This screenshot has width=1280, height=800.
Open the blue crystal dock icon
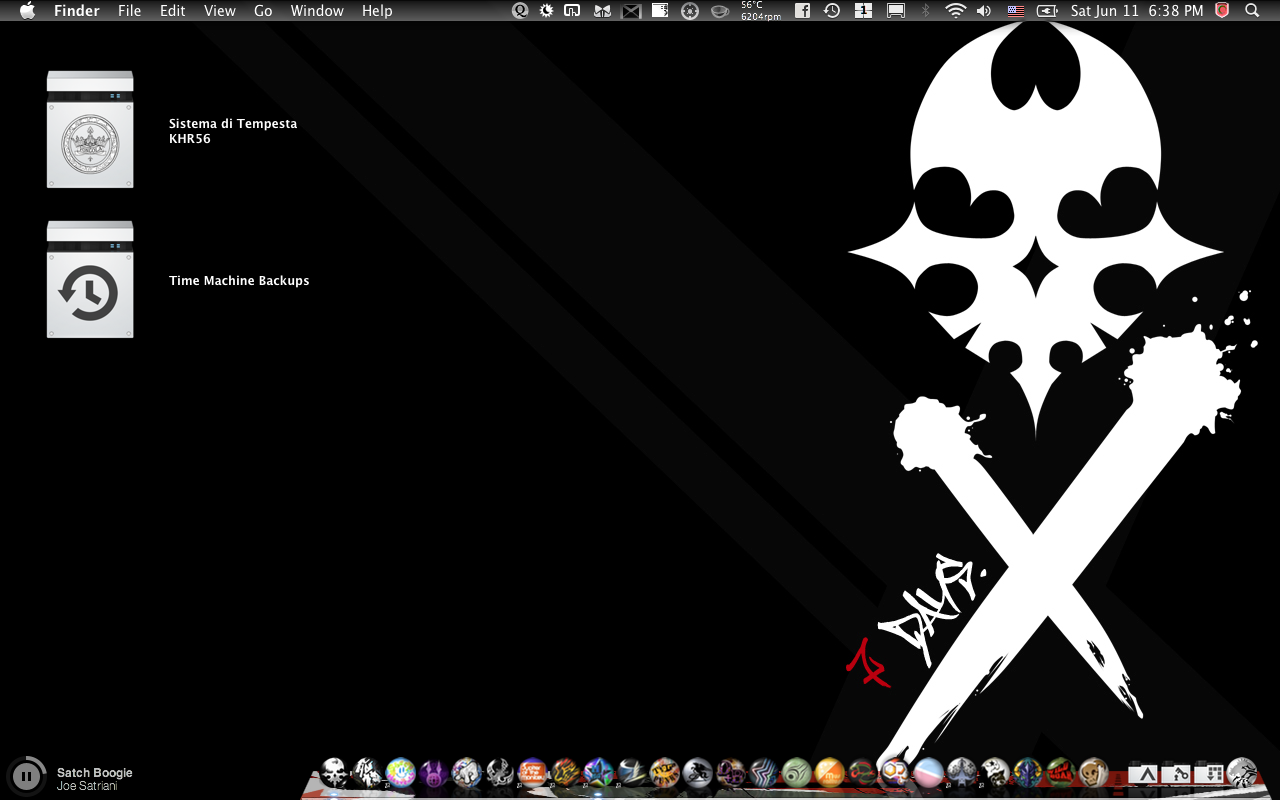(x=1027, y=772)
